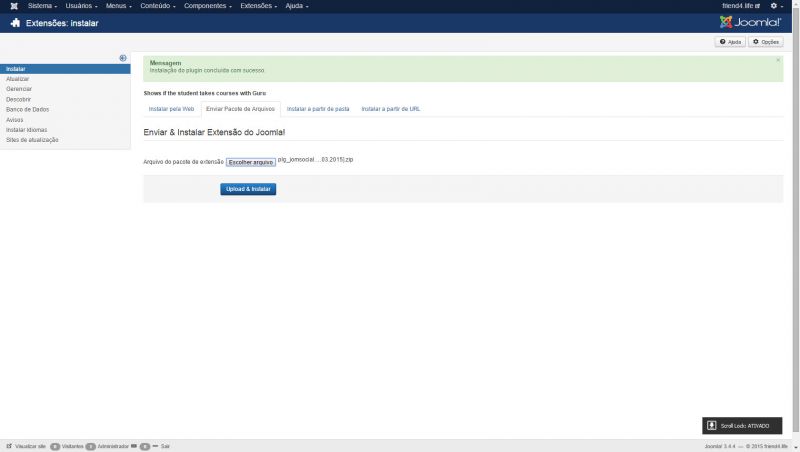This screenshot has width=800, height=452.
Task: Open the Ajuda menu in top bar
Action: pos(296,6)
